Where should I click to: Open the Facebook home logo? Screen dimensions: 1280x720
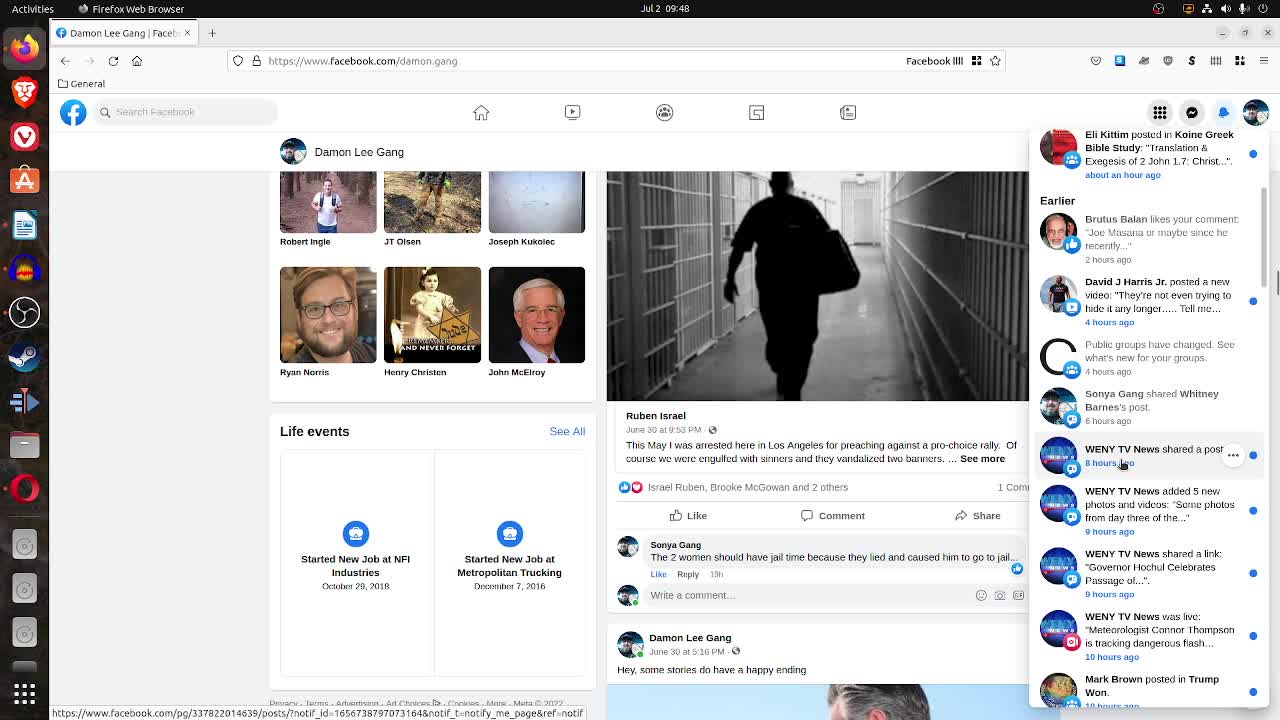click(73, 112)
